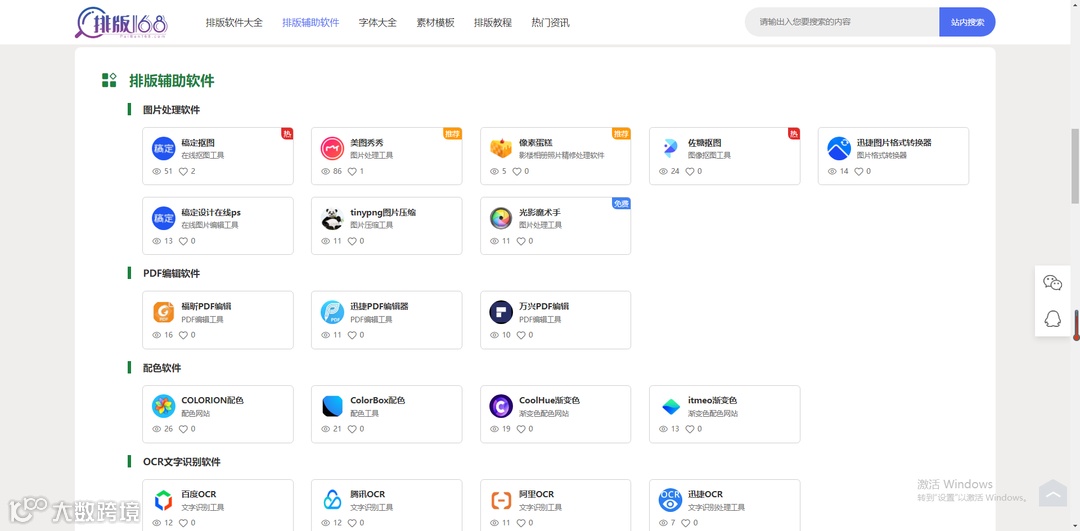Open the 美图秀秀 title link

(367, 143)
